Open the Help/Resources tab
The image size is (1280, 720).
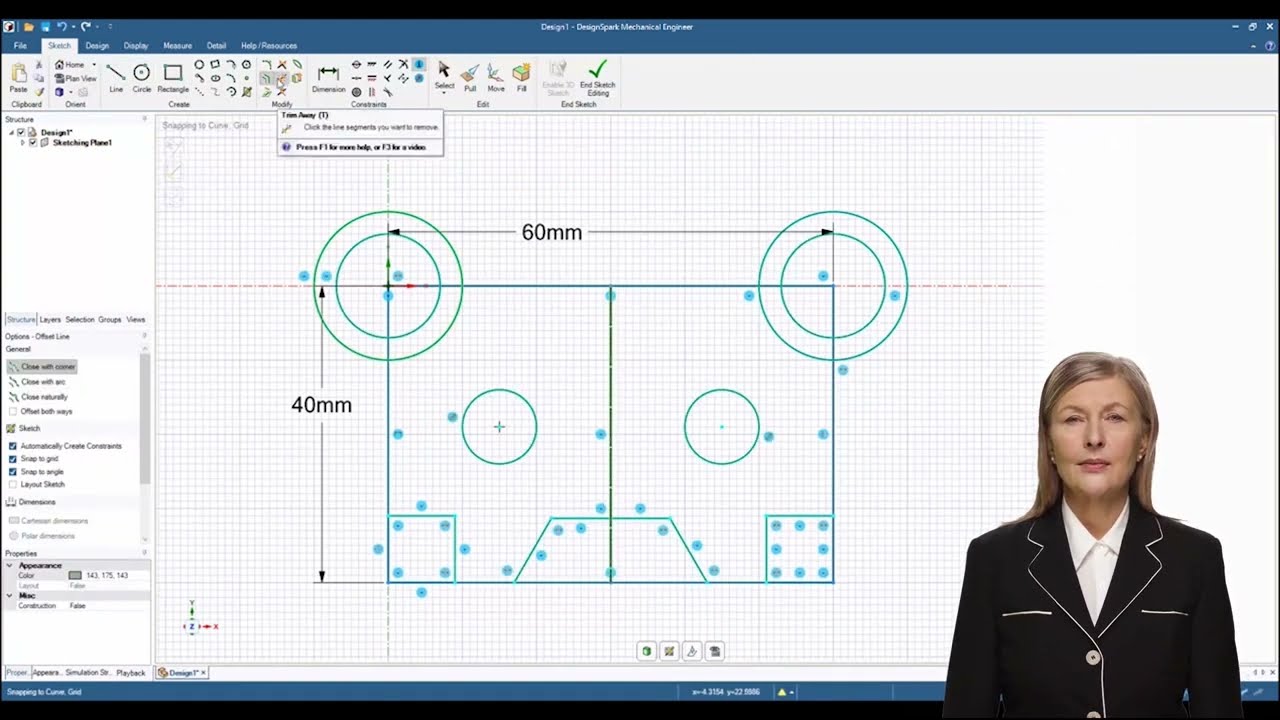tap(269, 46)
